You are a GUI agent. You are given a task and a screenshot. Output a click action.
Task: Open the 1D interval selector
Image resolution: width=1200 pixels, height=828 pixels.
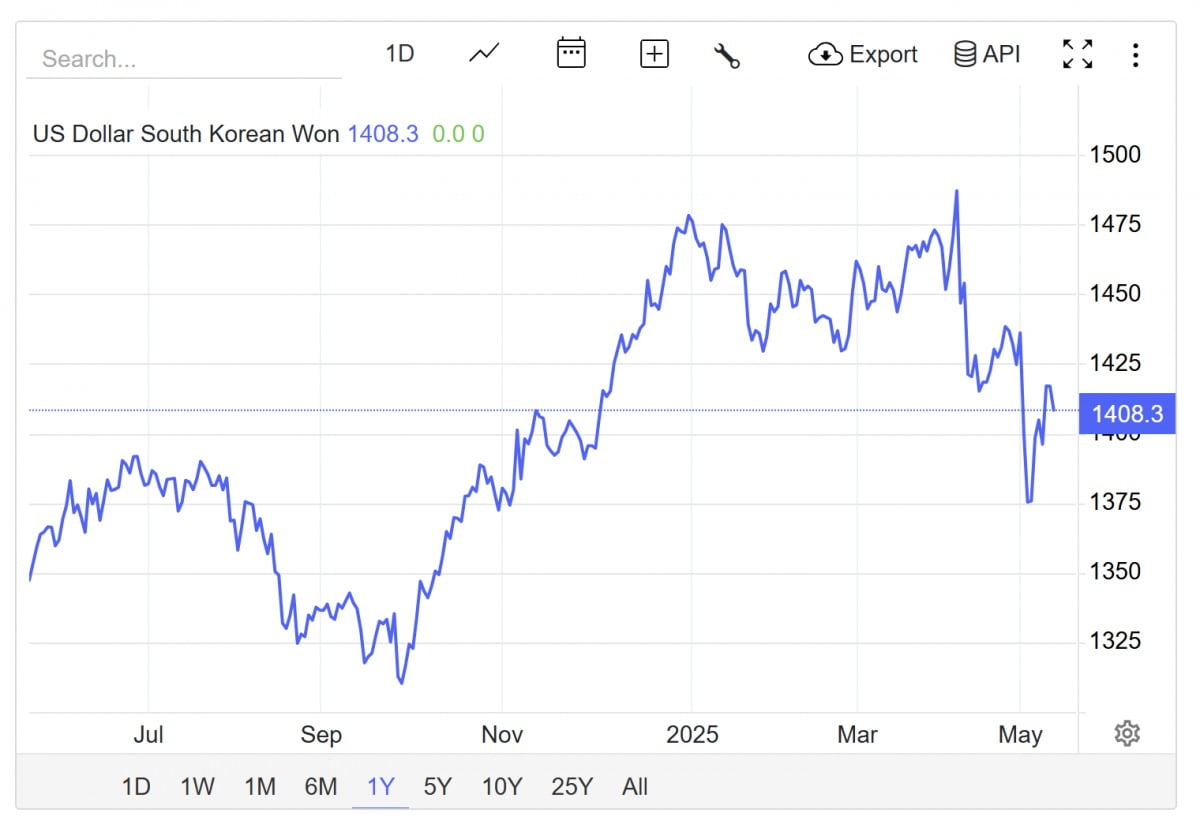point(400,54)
